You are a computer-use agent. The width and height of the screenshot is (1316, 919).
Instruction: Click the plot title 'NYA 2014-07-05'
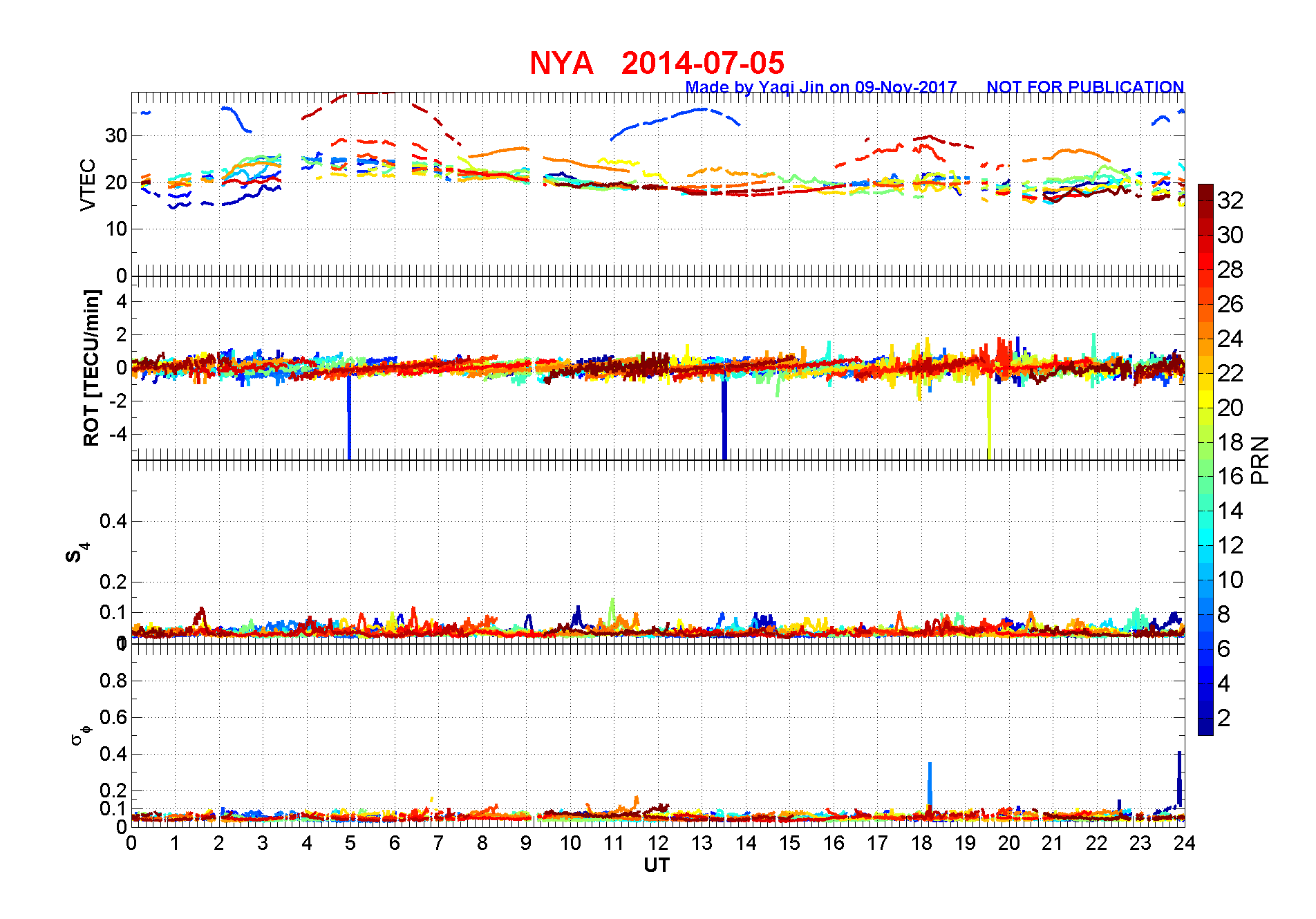coord(657,63)
